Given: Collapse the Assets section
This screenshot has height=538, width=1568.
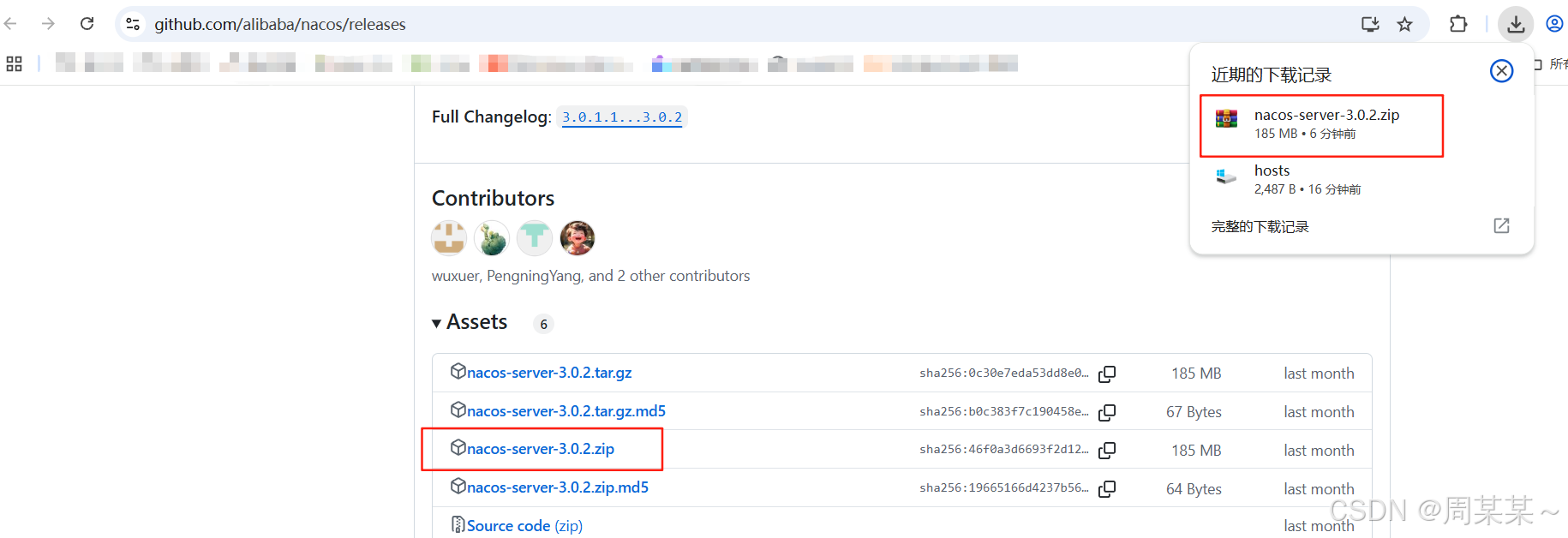Looking at the screenshot, I should [x=470, y=322].
